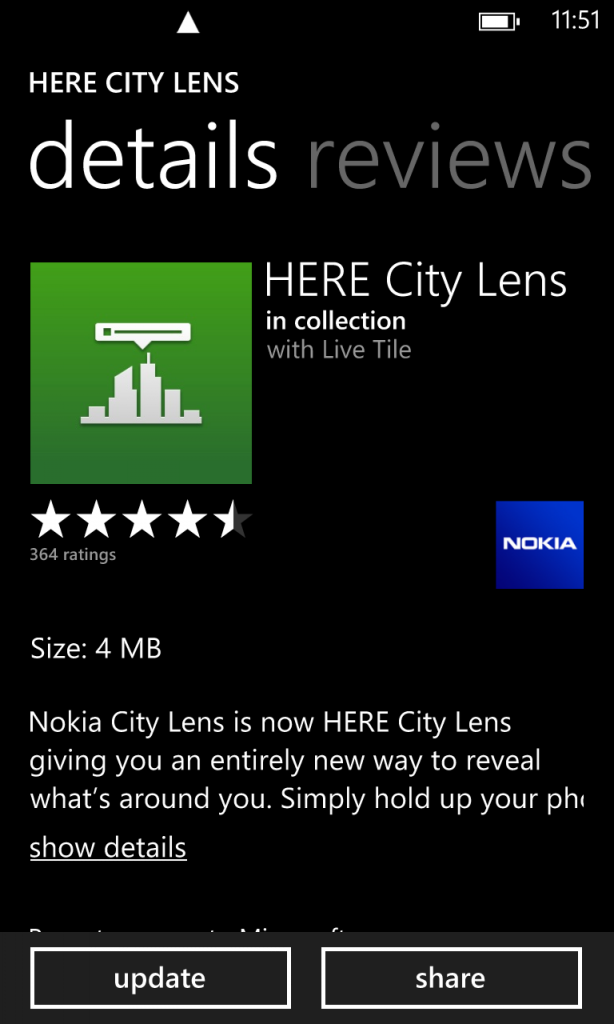Select the details tab
This screenshot has width=614, height=1024.
154,157
